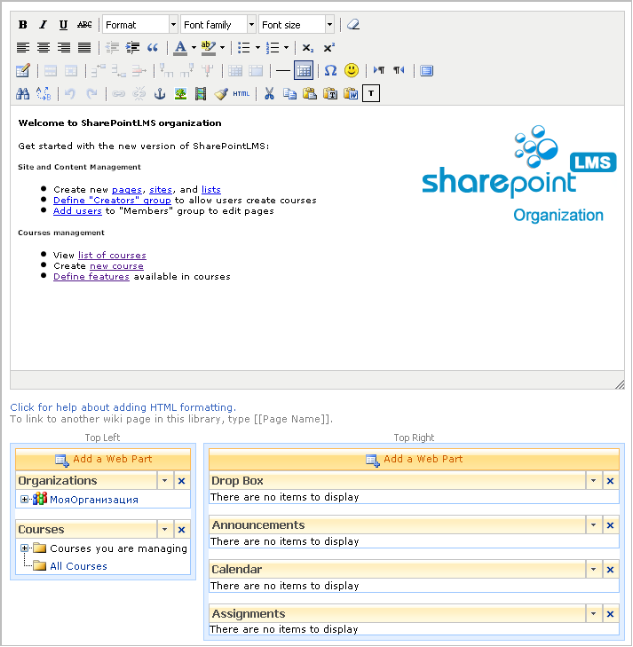Screen dimensions: 633x647
Task: Open the 'pages' link
Action: (127, 190)
